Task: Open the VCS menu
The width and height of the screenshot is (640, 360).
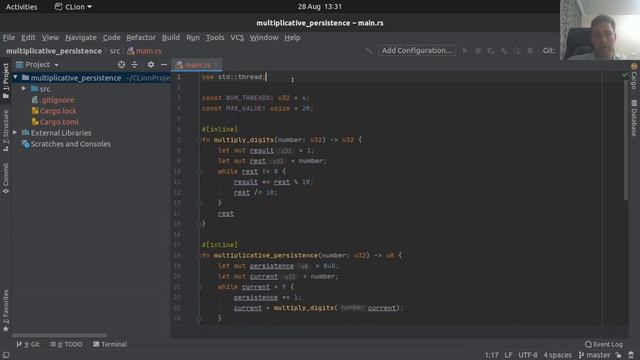Action: (x=237, y=37)
